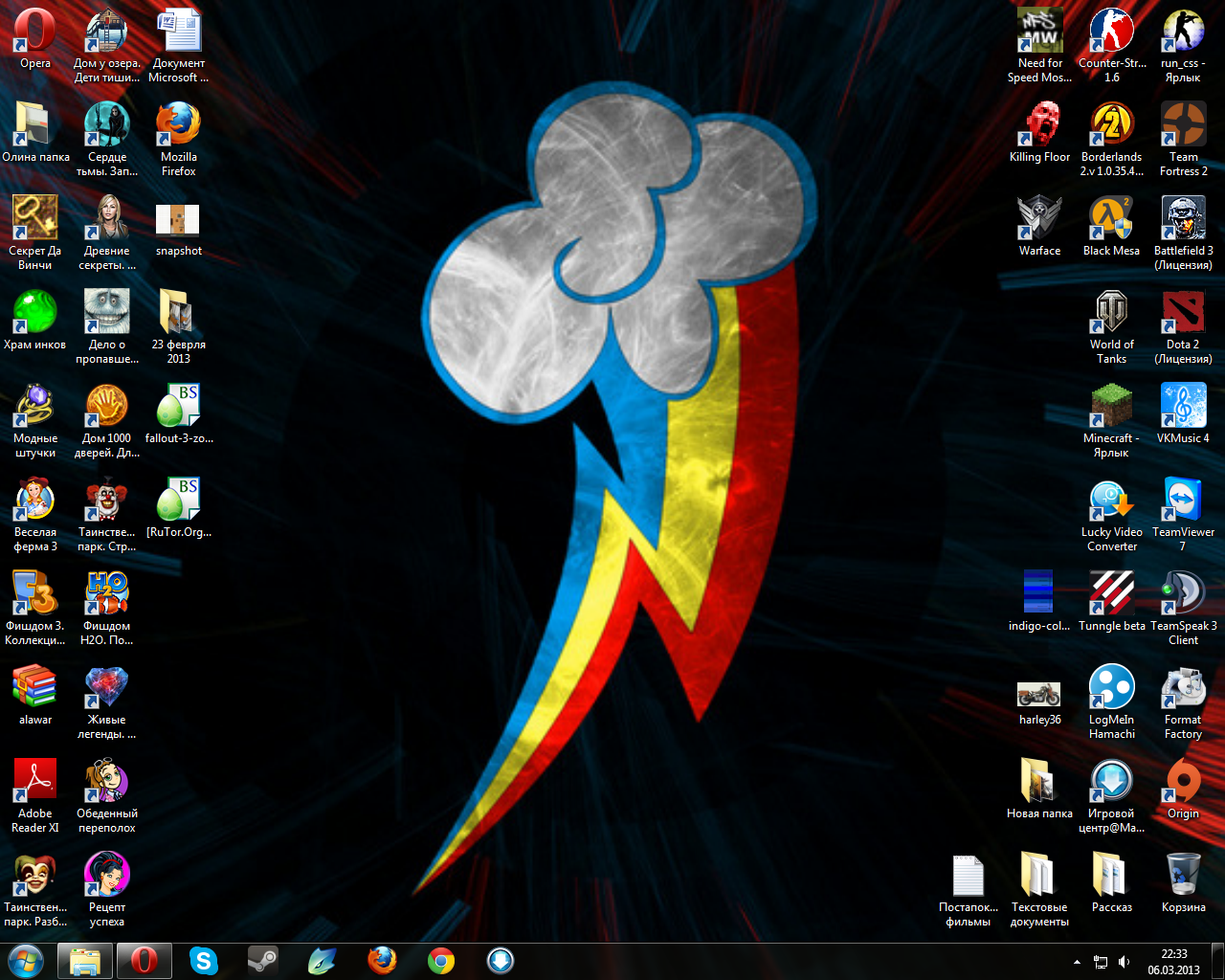
Task: Open Google Chrome from the taskbar
Action: pos(441,961)
